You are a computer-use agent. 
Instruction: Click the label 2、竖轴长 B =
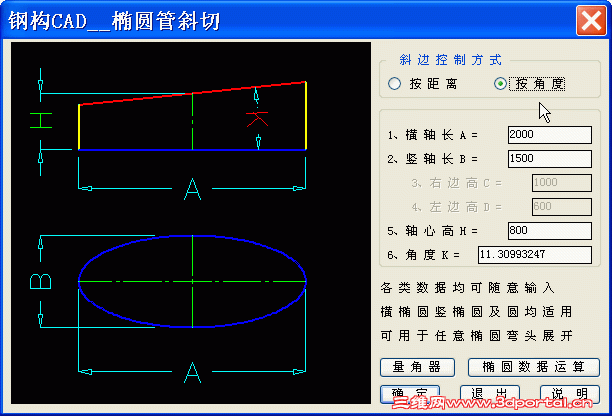432,159
